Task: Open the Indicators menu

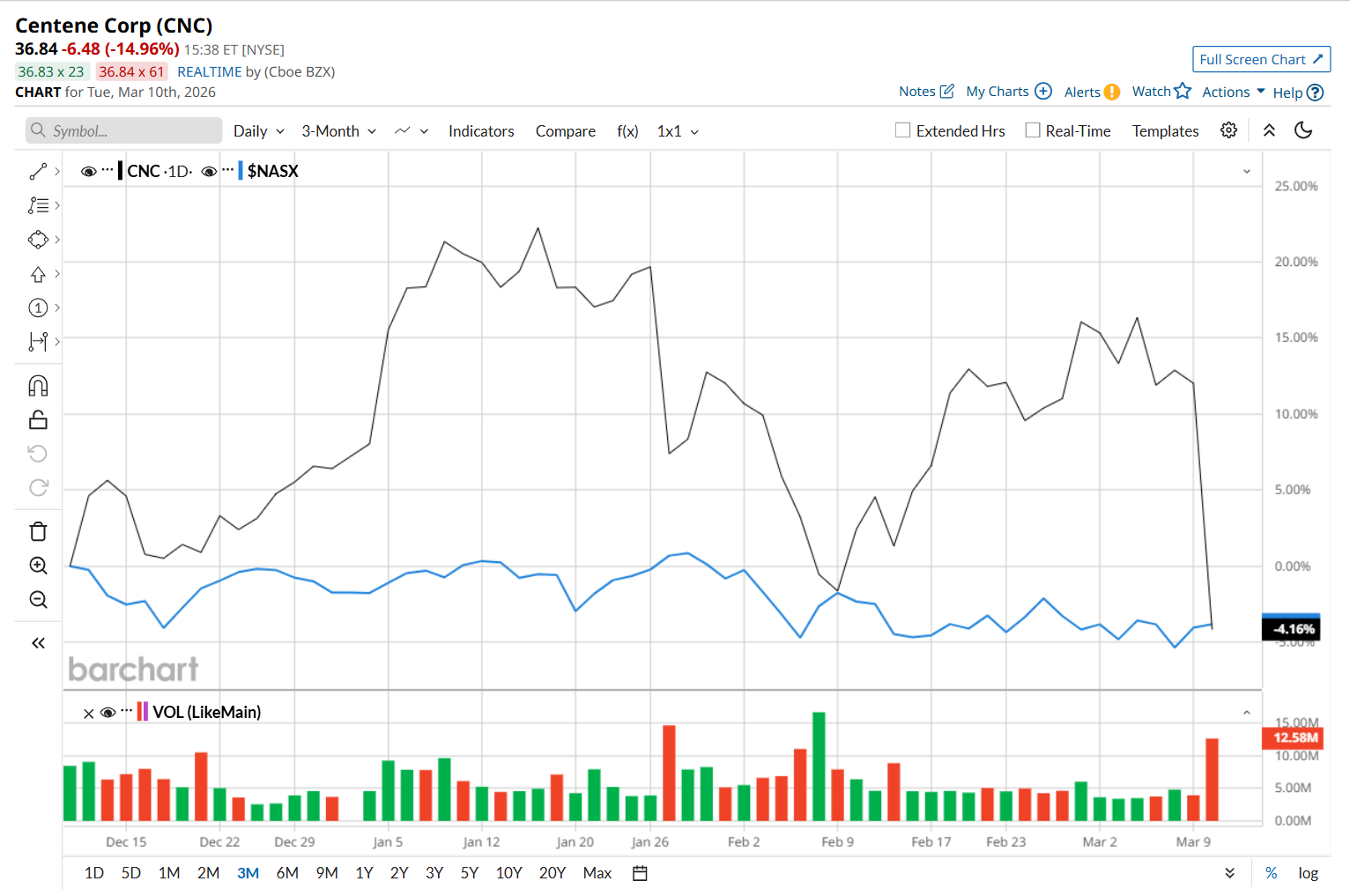Action: tap(481, 131)
